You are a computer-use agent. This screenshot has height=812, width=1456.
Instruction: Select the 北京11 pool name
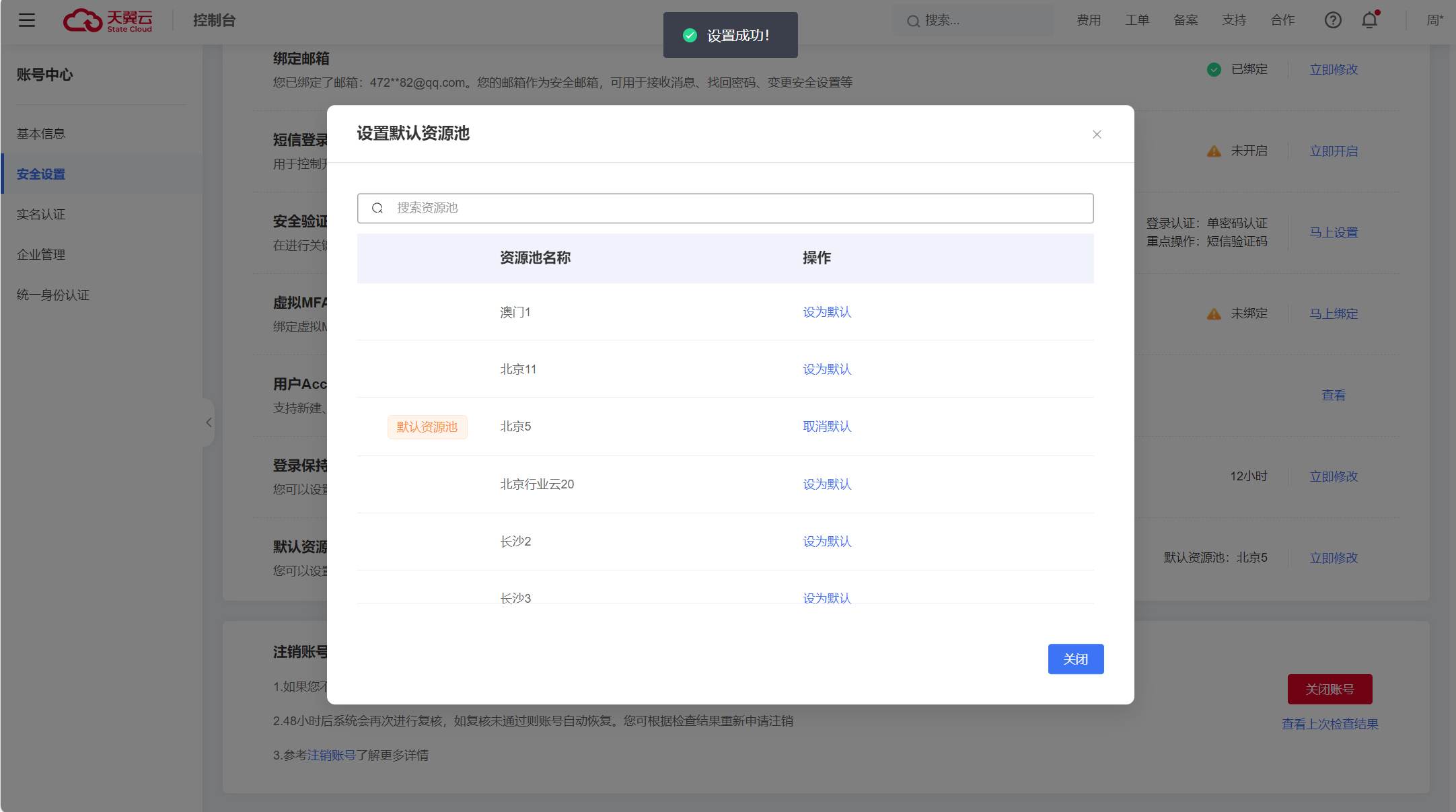pos(518,369)
